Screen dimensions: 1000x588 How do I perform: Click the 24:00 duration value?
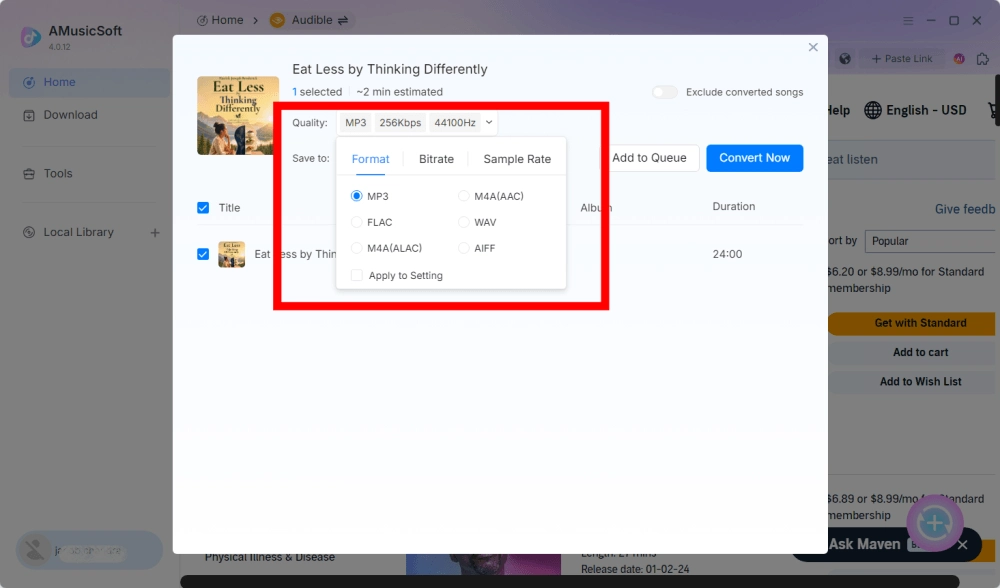727,254
